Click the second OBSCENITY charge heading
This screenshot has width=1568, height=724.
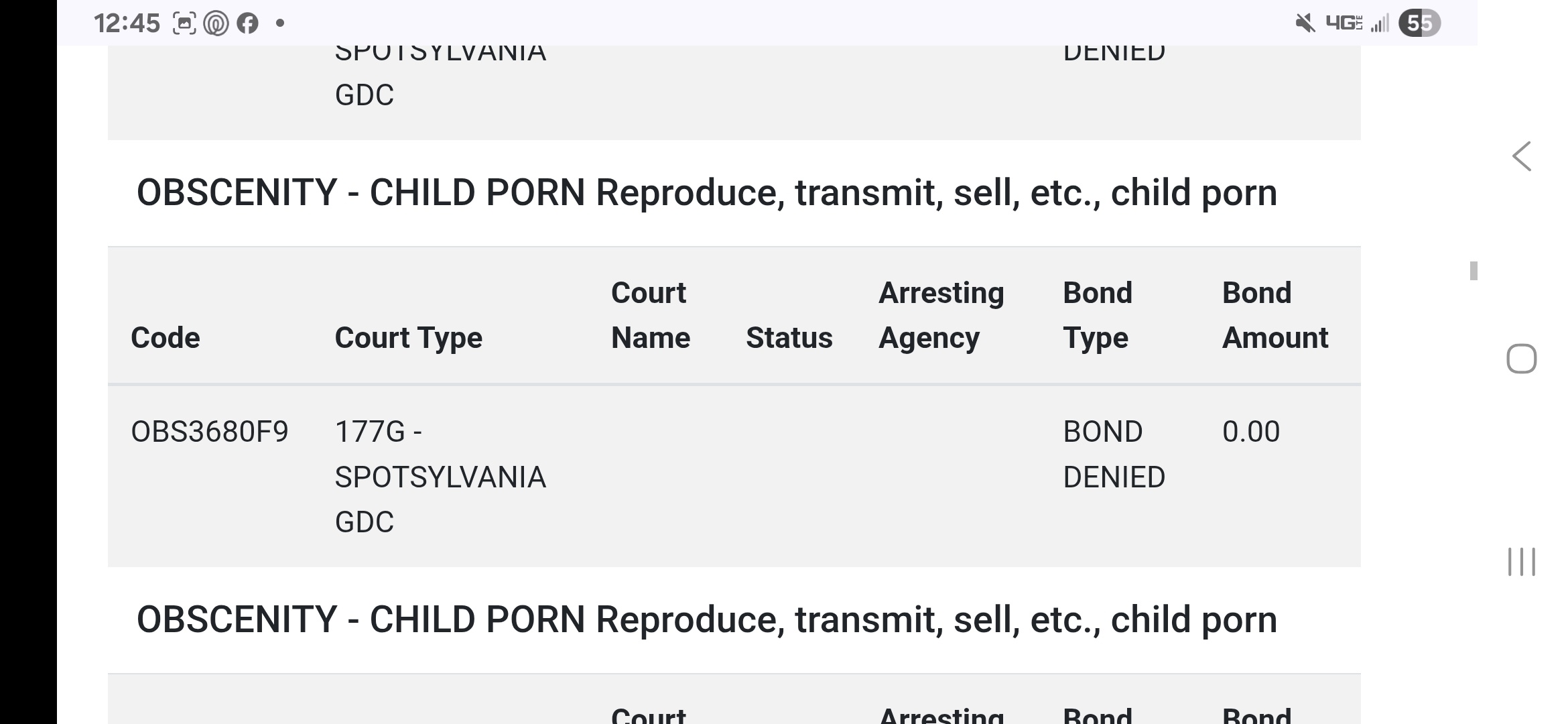(x=706, y=619)
